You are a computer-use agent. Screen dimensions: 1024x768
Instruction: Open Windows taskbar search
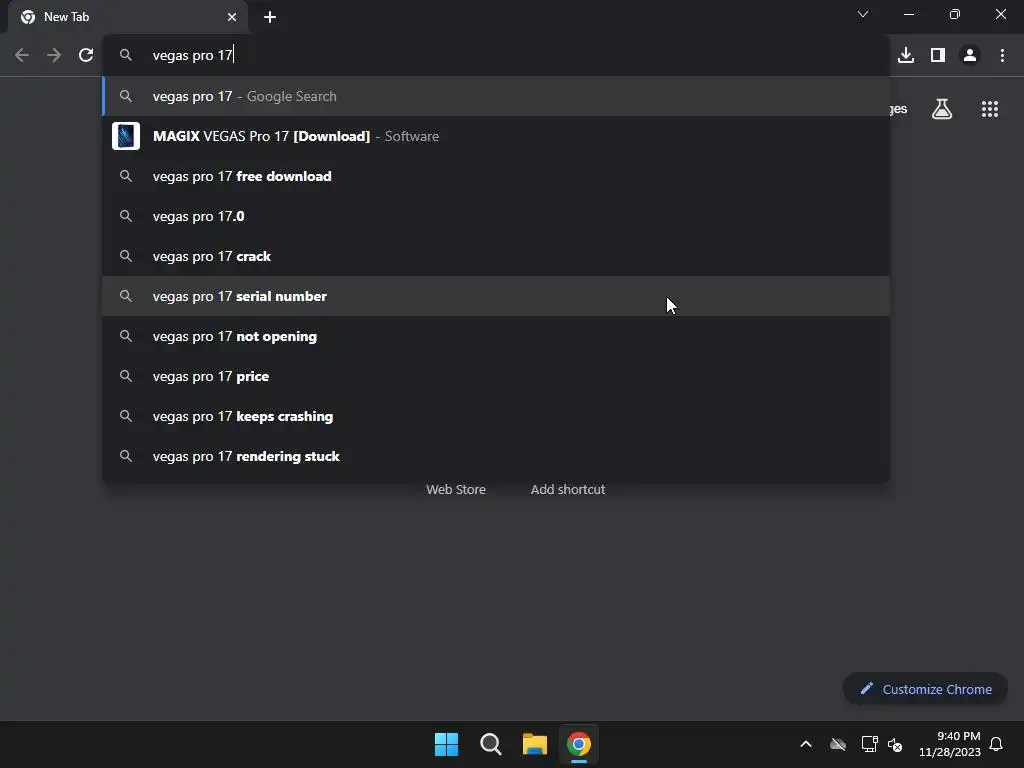coord(490,744)
